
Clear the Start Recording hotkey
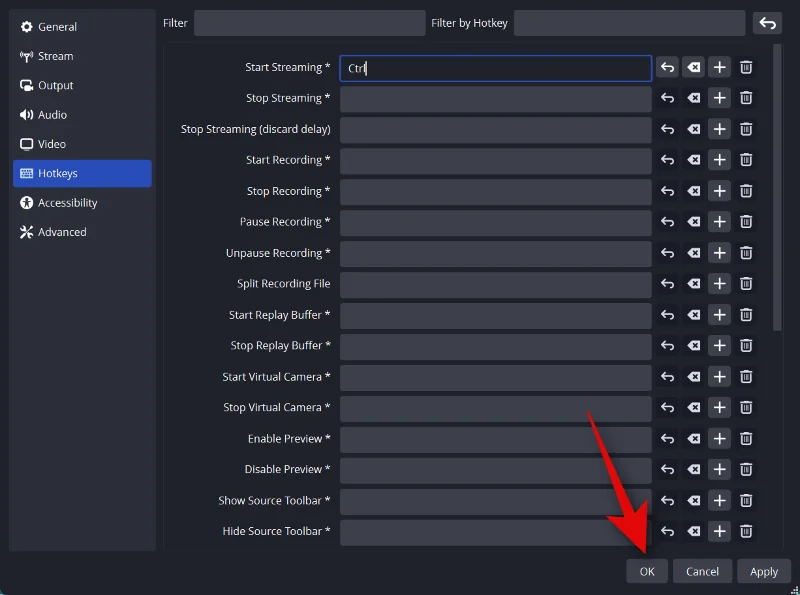click(x=693, y=160)
